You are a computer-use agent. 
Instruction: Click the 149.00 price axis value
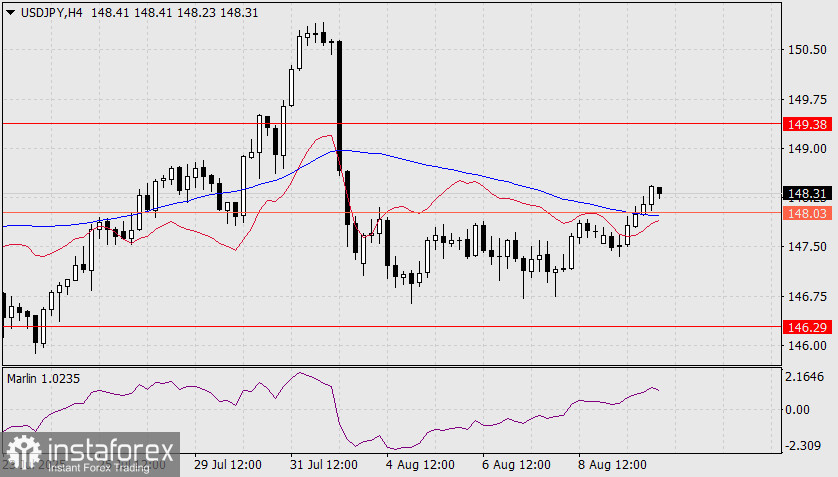point(807,148)
